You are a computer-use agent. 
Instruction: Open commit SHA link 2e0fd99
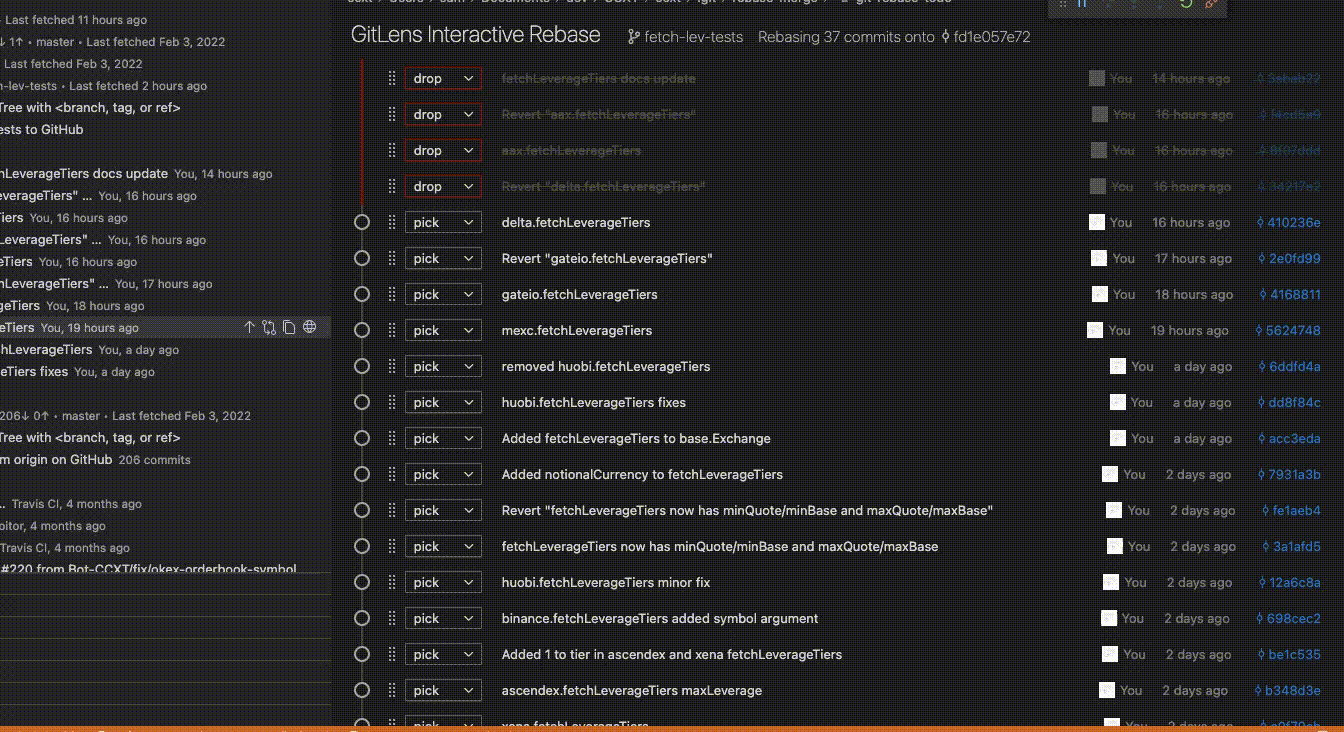coord(1289,258)
